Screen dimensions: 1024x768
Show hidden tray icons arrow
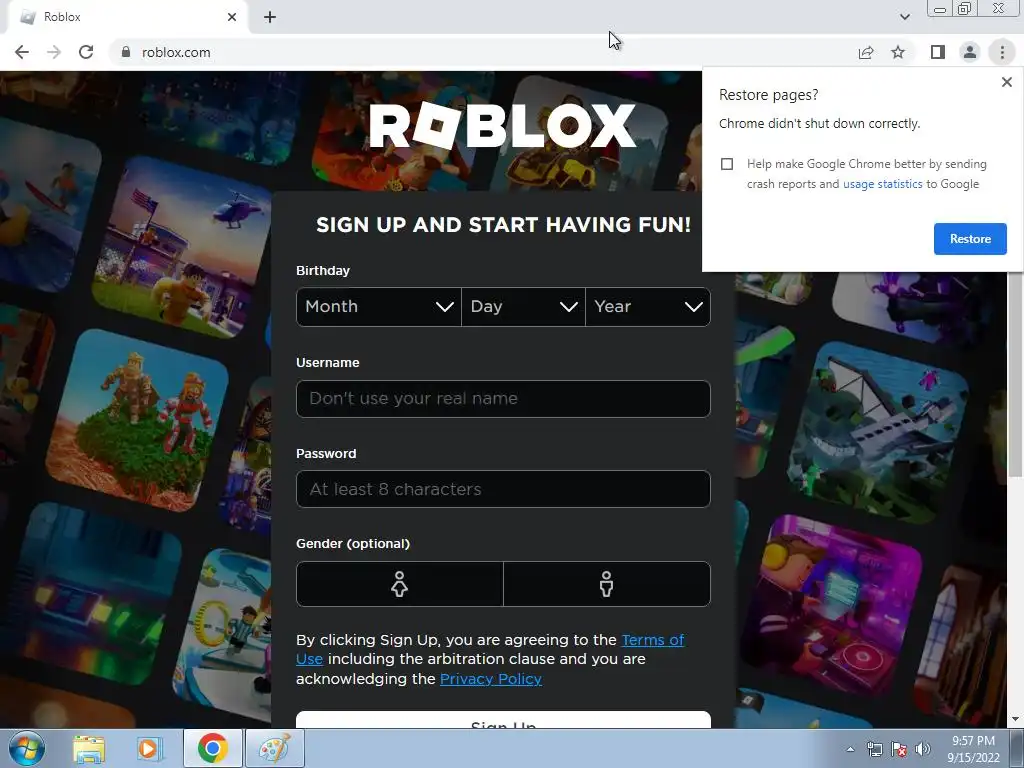[x=850, y=749]
